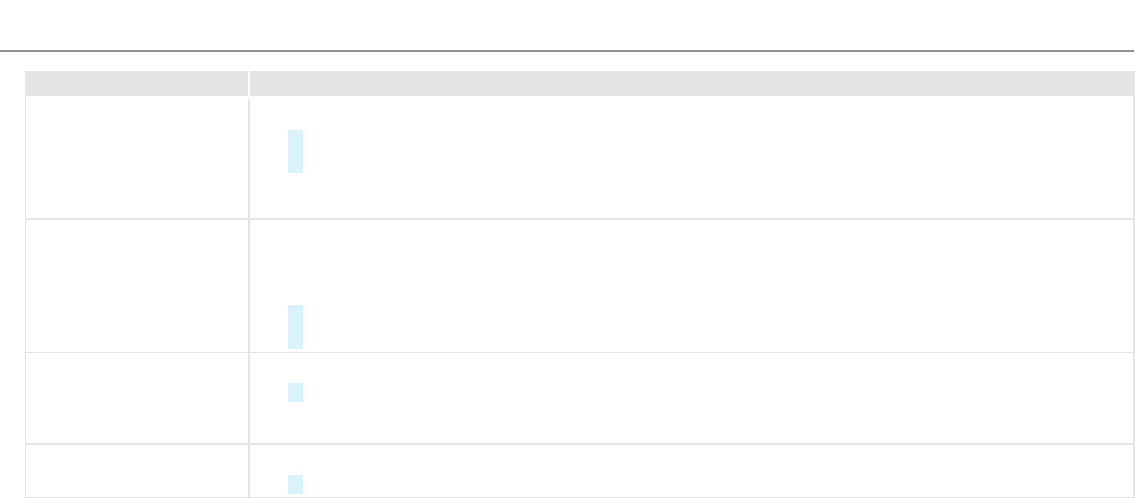Click the gray left header cell
The width and height of the screenshot is (1135, 499).
[x=136, y=83]
